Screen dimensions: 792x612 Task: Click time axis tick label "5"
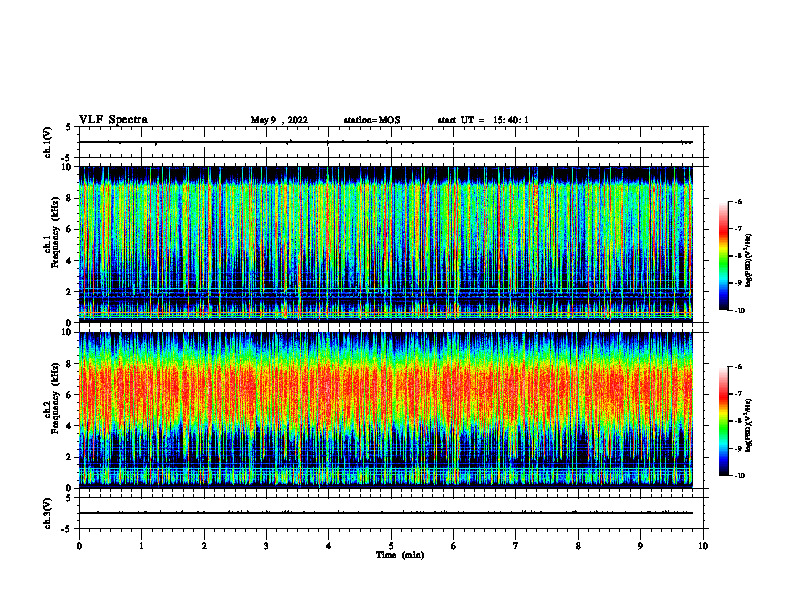pos(391,546)
